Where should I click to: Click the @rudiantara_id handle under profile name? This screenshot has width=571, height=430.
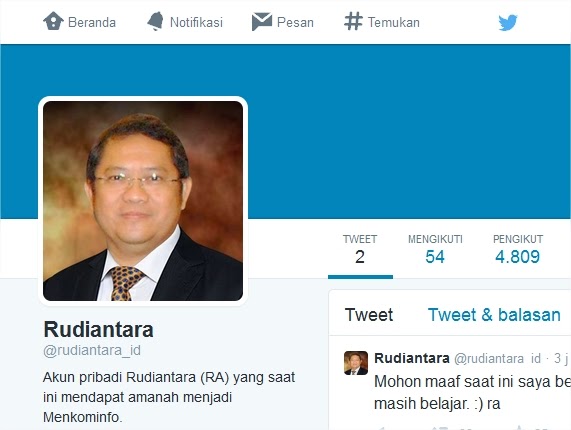92,350
